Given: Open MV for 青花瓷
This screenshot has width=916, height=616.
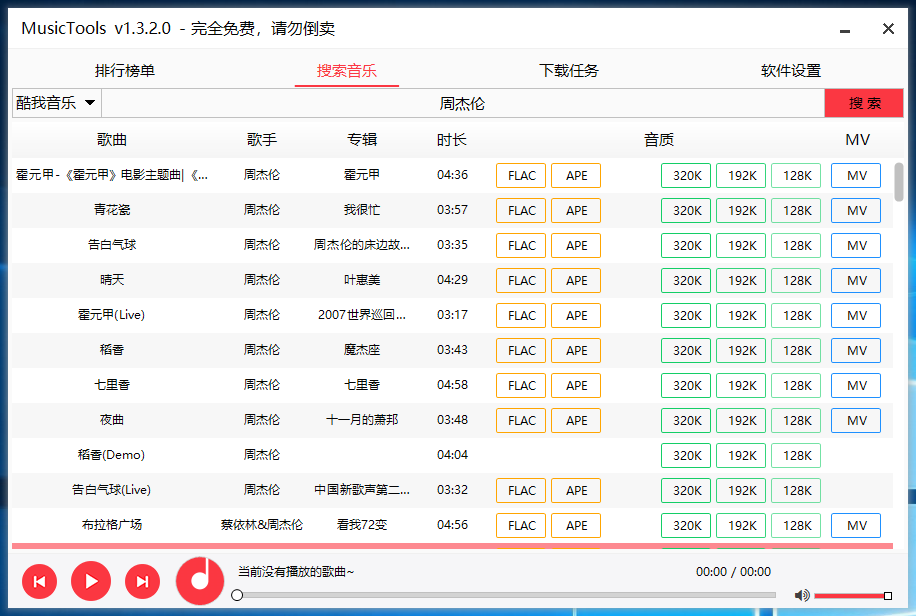Looking at the screenshot, I should (856, 210).
